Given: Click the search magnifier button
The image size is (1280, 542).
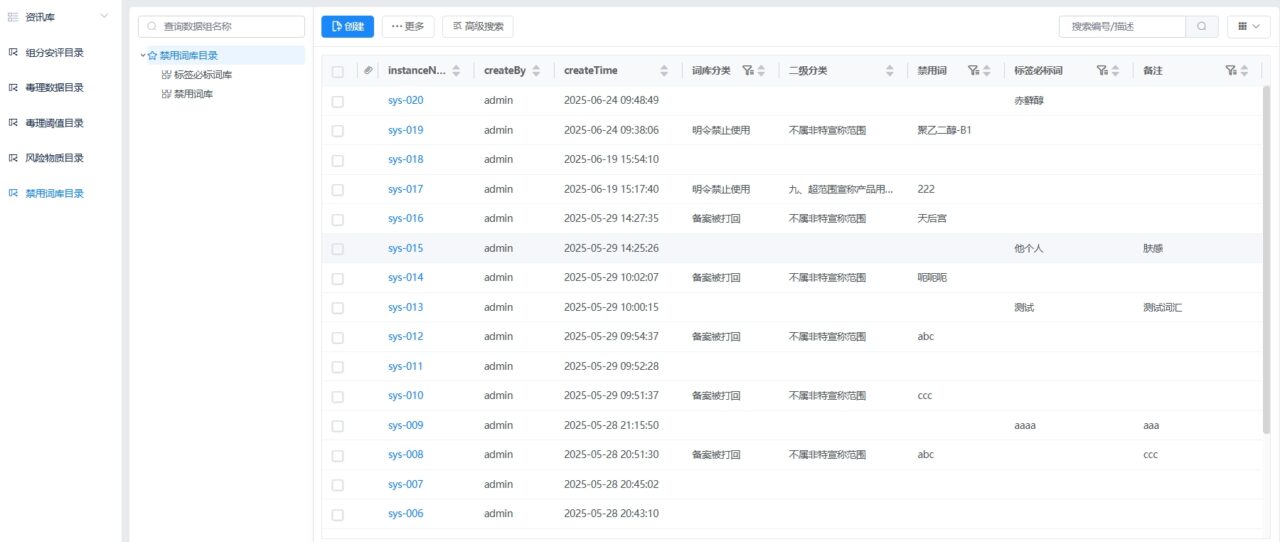Looking at the screenshot, I should [x=1202, y=27].
